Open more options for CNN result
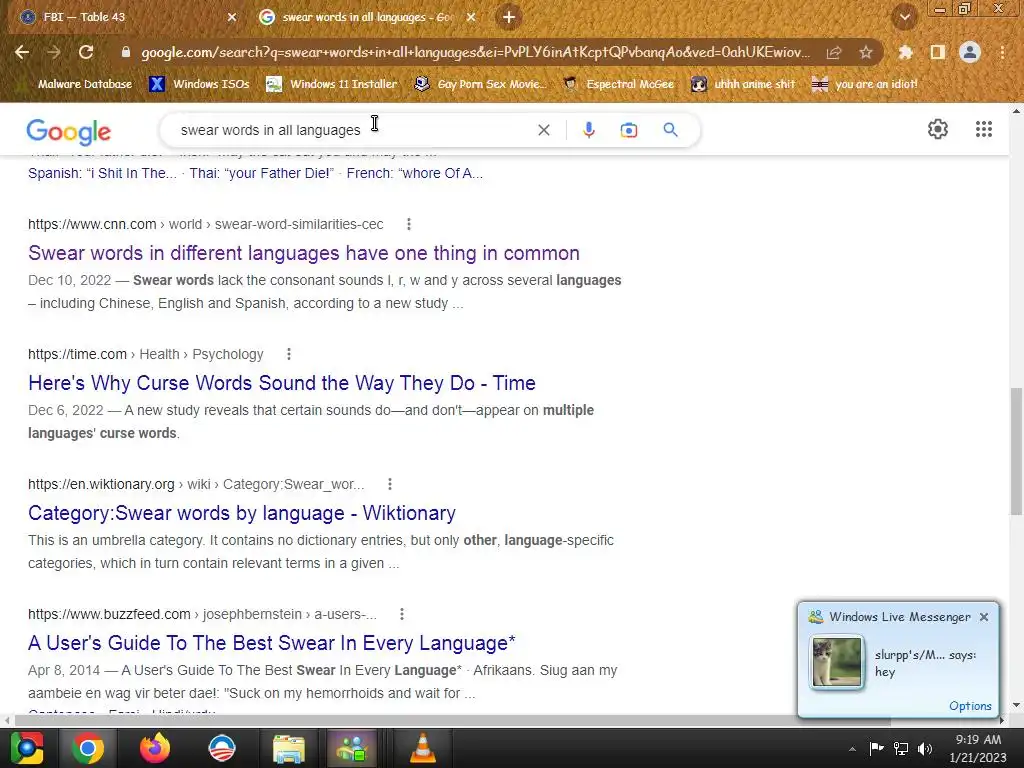 [409, 224]
